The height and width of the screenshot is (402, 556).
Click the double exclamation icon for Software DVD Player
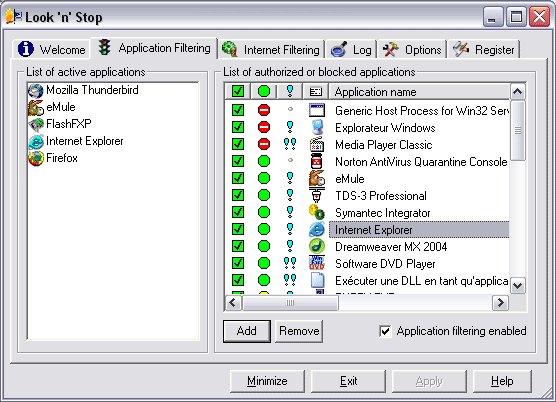(290, 263)
